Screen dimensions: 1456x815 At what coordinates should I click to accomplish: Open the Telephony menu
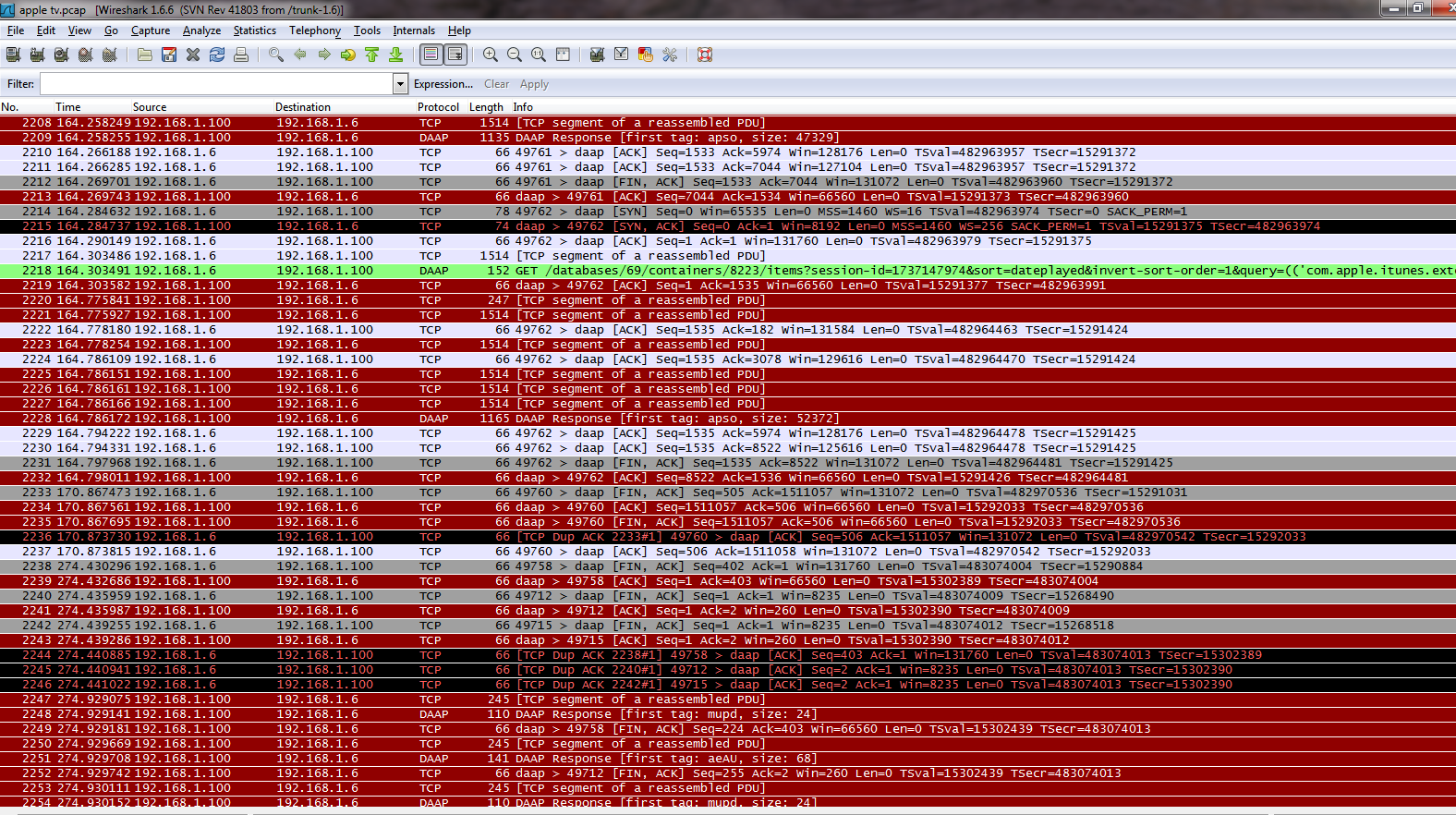315,30
